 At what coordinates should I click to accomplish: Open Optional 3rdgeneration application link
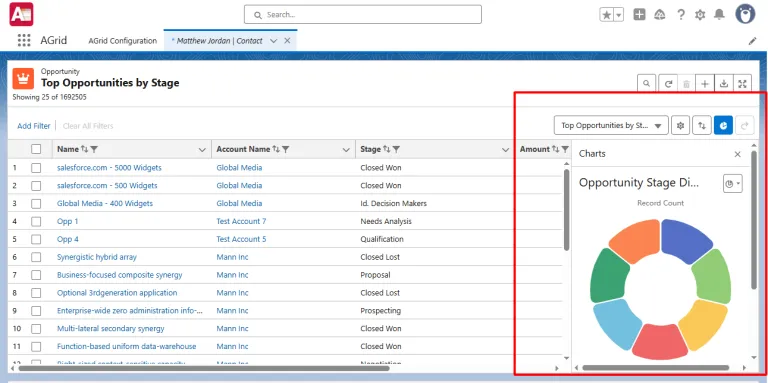click(117, 293)
